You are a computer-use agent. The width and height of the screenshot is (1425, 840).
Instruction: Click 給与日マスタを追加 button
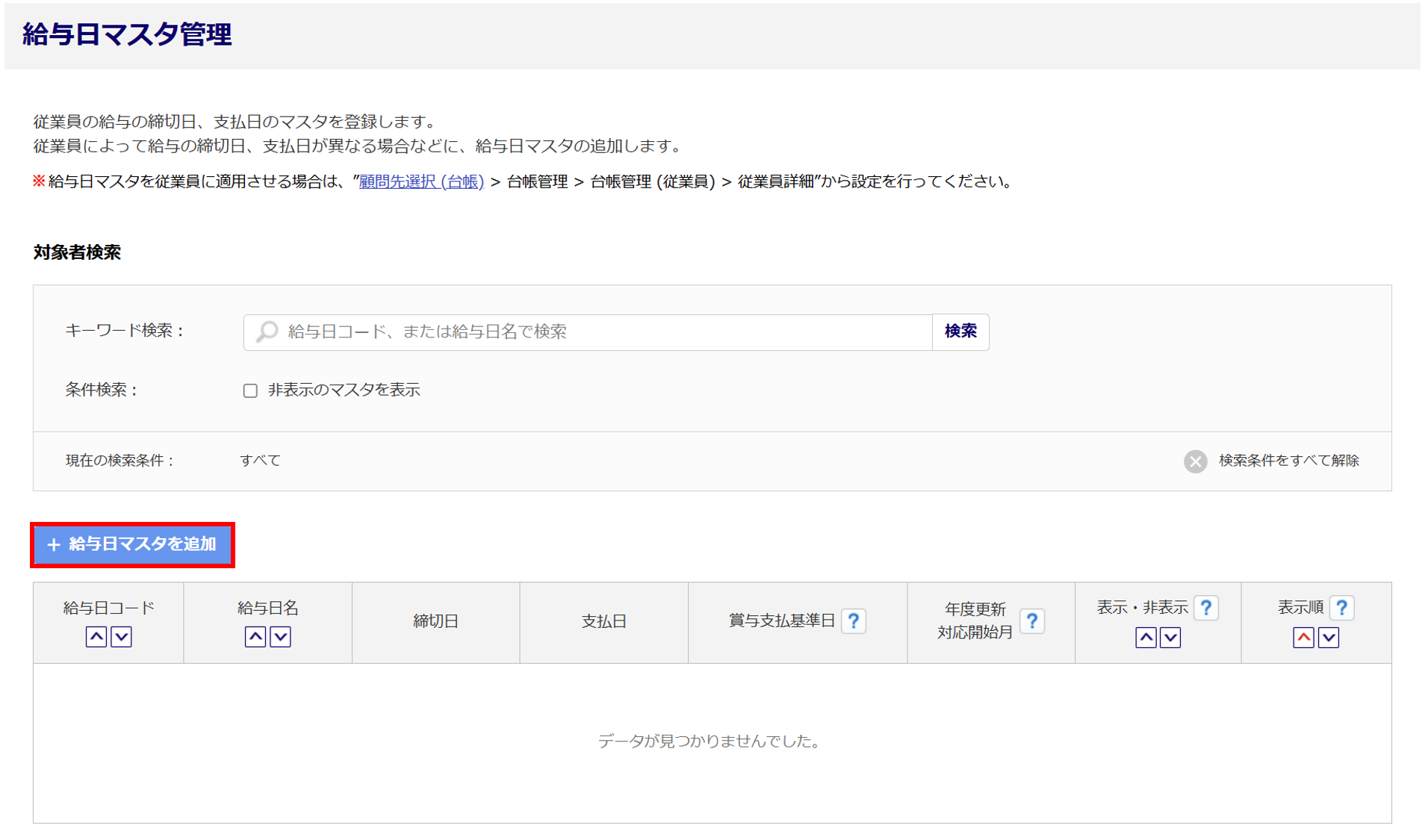[132, 545]
